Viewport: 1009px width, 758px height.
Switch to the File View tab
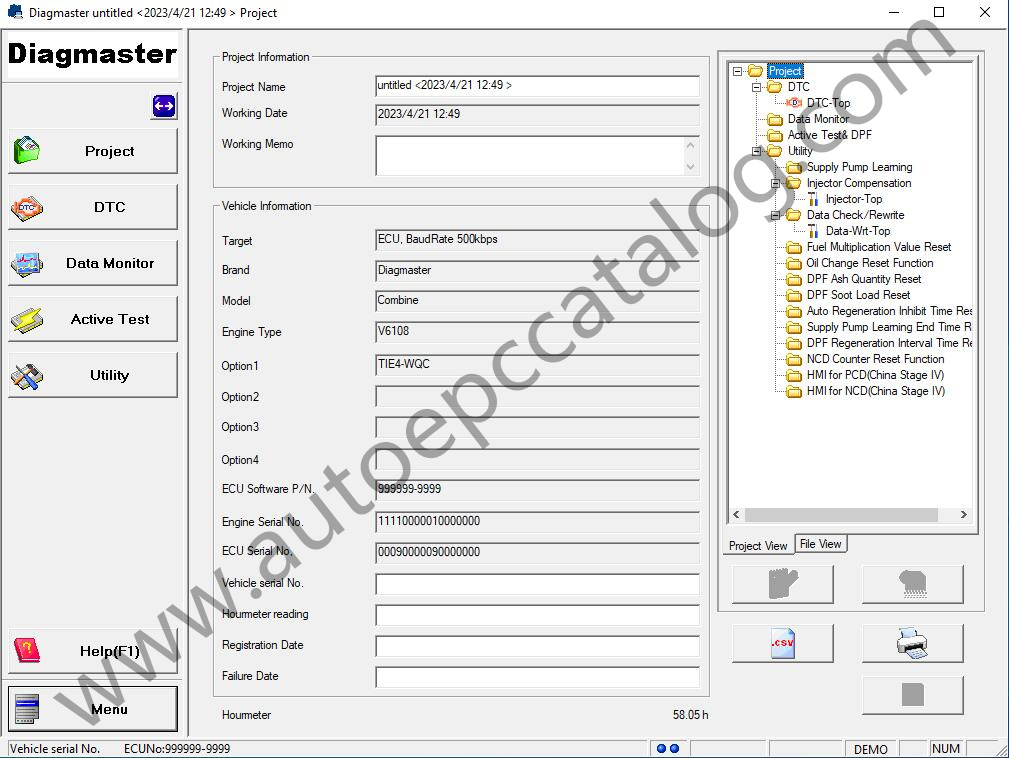coord(820,544)
